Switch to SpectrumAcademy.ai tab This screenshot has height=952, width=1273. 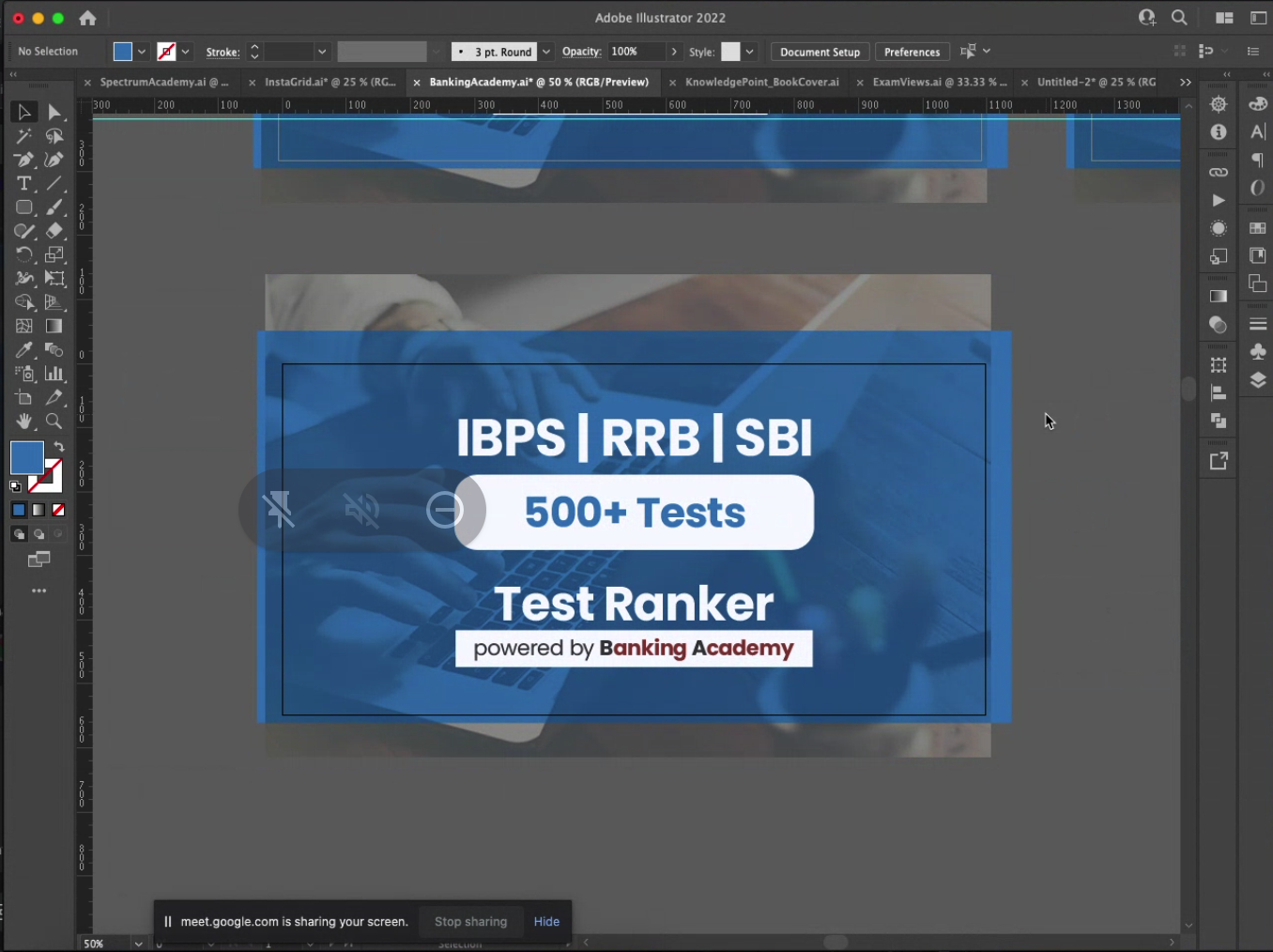coord(164,83)
